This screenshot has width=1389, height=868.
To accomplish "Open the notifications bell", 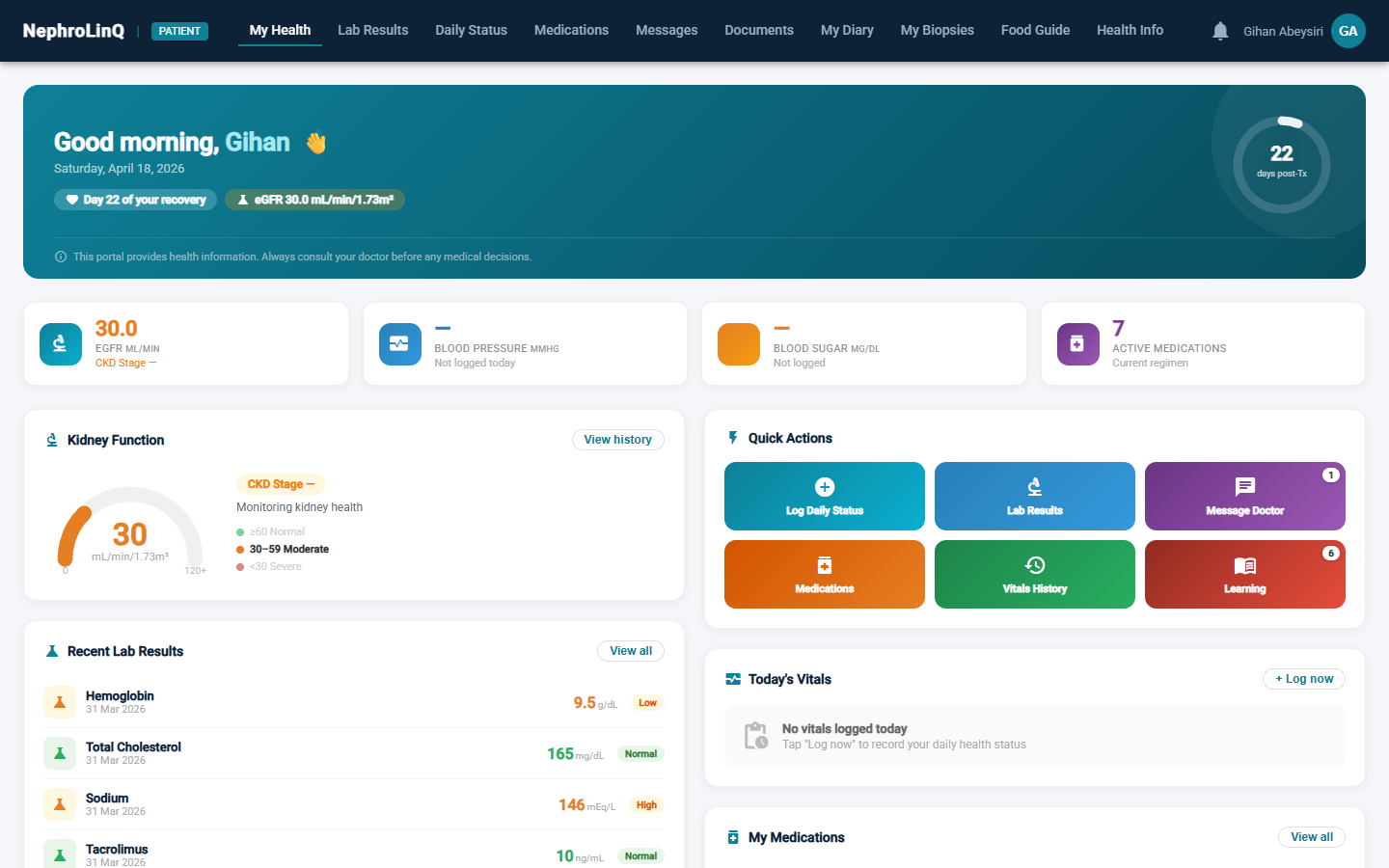I will click(1219, 30).
